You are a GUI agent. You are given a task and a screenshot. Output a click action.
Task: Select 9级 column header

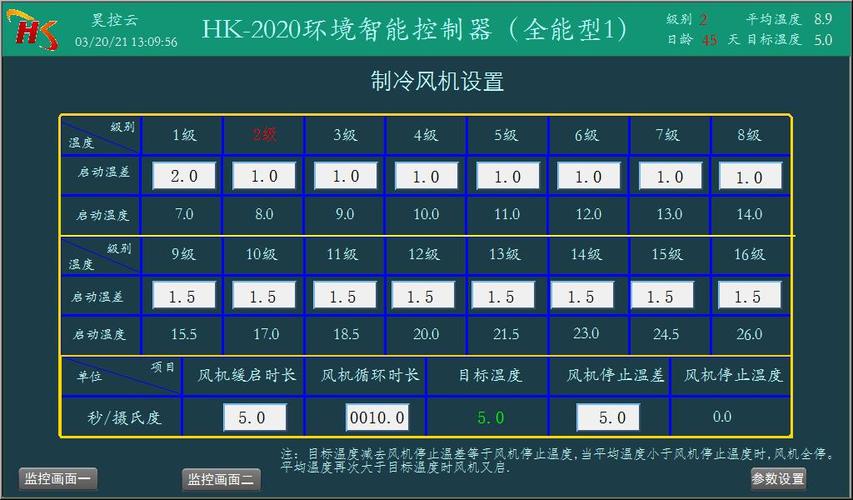click(x=183, y=254)
